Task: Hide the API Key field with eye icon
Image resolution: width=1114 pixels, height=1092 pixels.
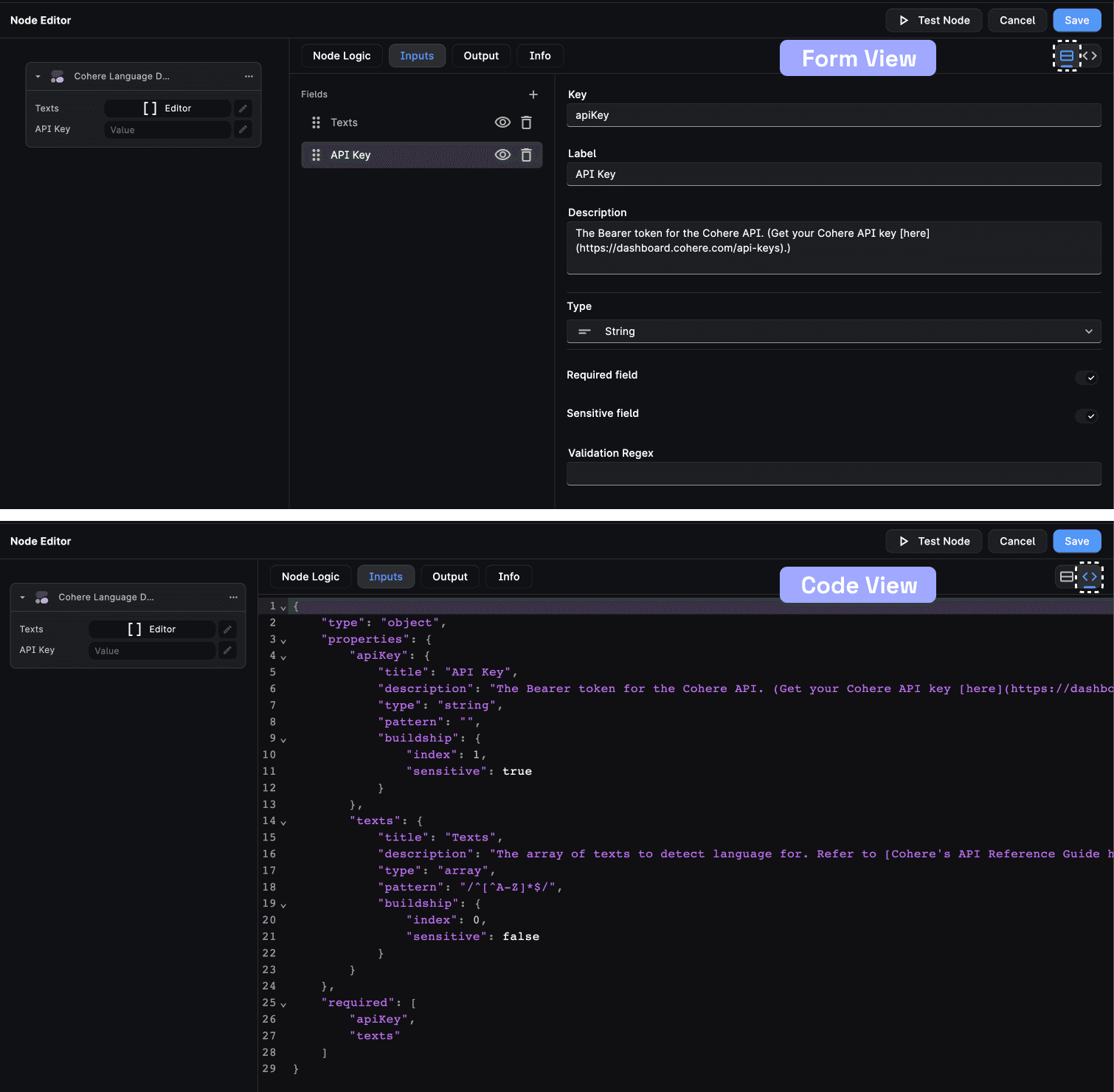Action: (x=502, y=155)
